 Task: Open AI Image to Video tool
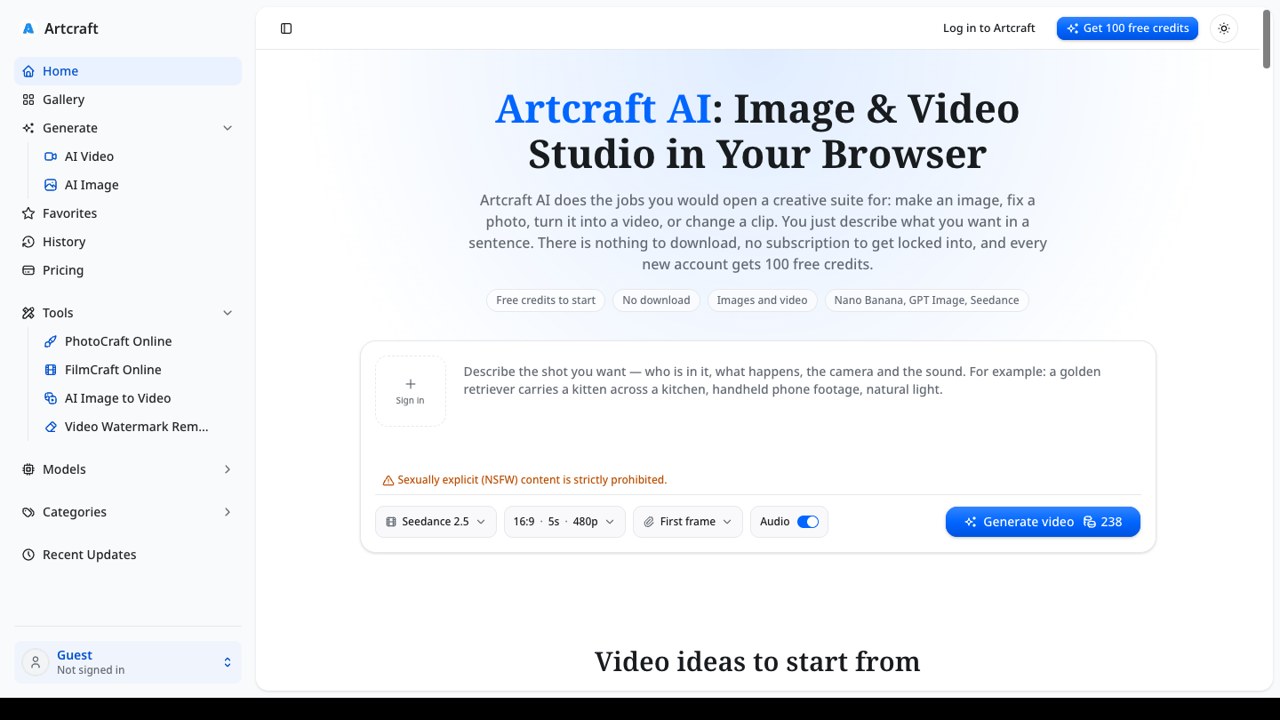pos(138,398)
